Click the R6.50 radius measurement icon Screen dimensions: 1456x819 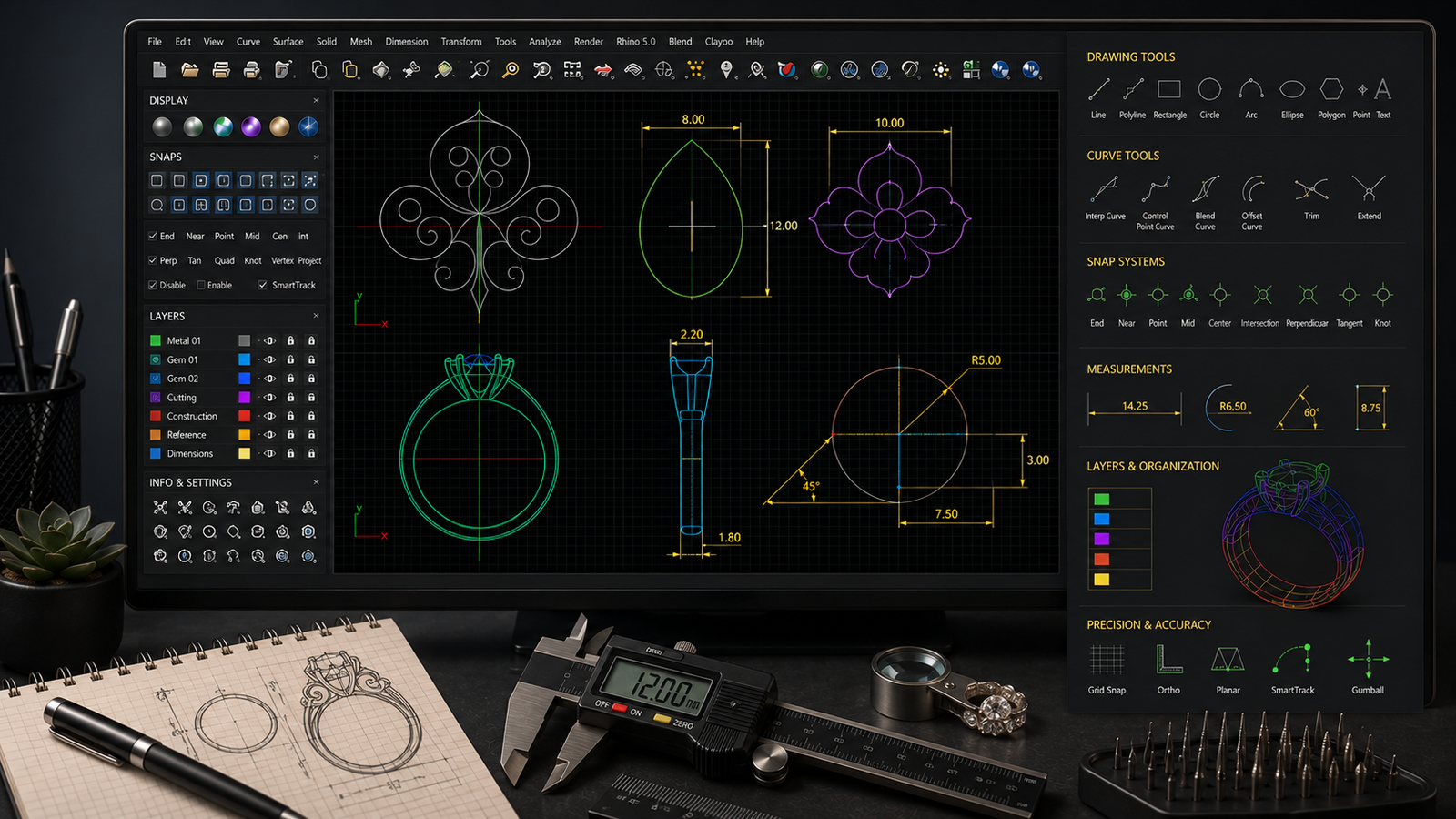pyautogui.click(x=1228, y=407)
